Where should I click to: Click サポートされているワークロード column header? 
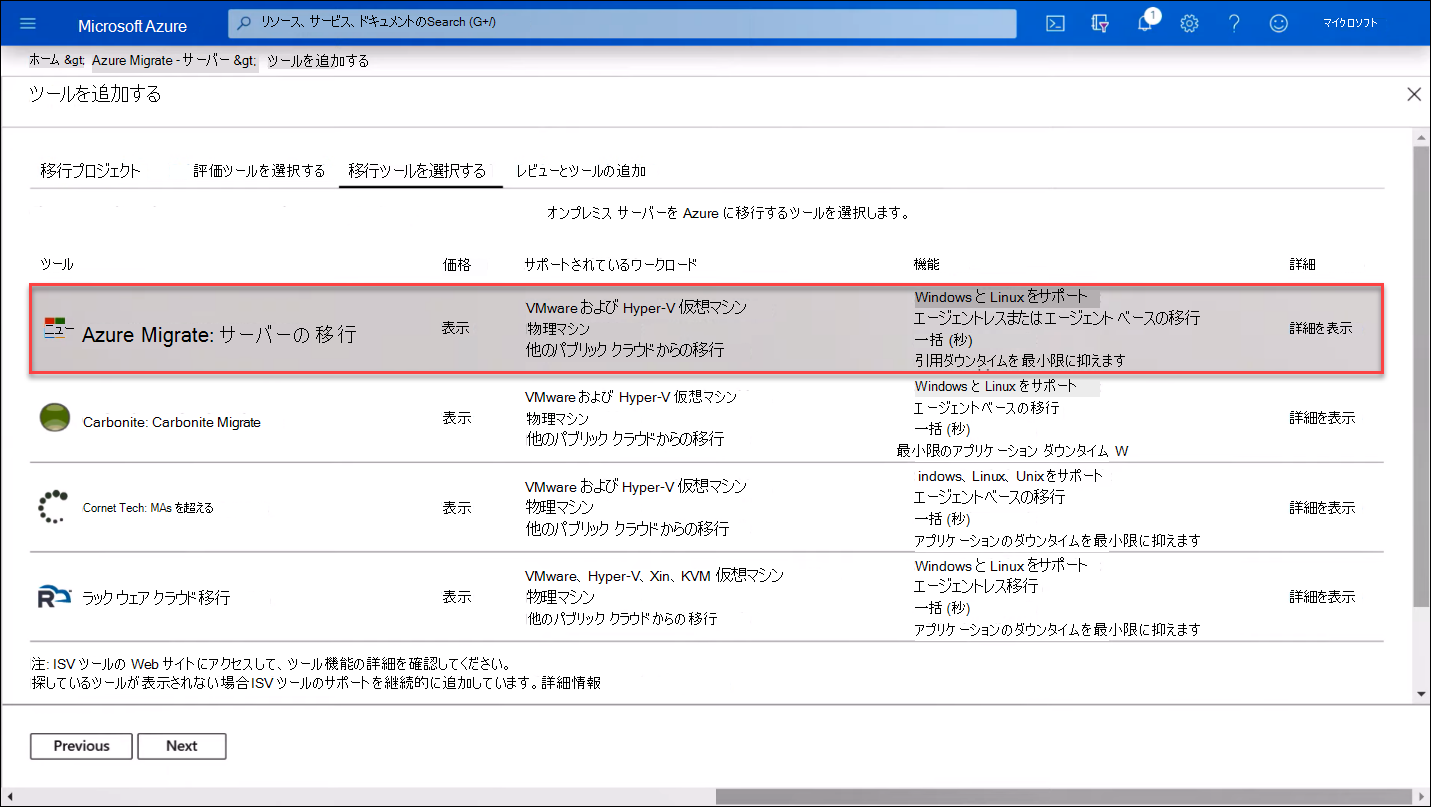point(611,264)
